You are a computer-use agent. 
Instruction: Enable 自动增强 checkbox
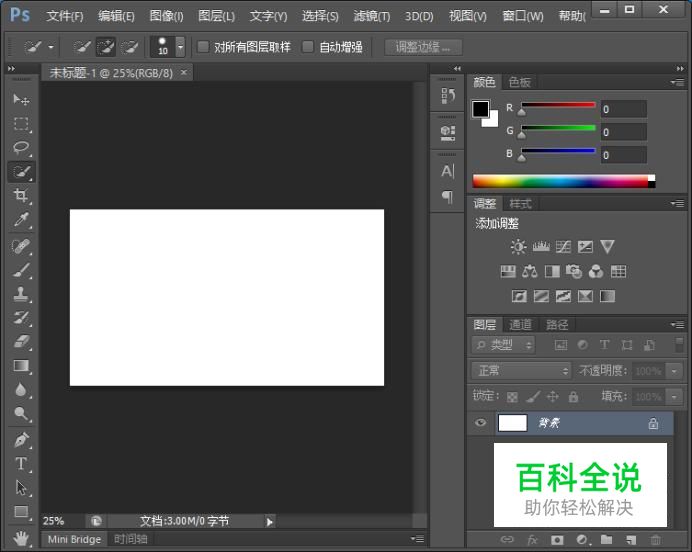tap(308, 47)
